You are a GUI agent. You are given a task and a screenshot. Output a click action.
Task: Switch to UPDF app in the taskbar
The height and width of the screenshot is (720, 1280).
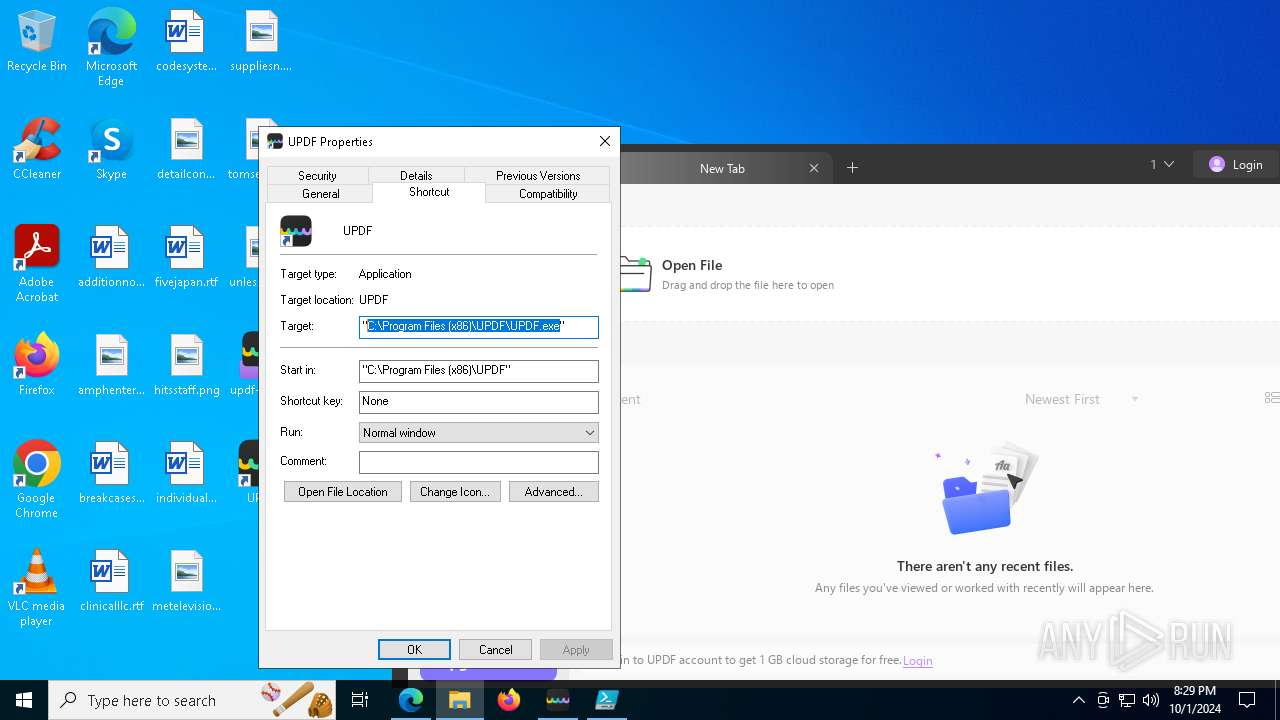[558, 700]
